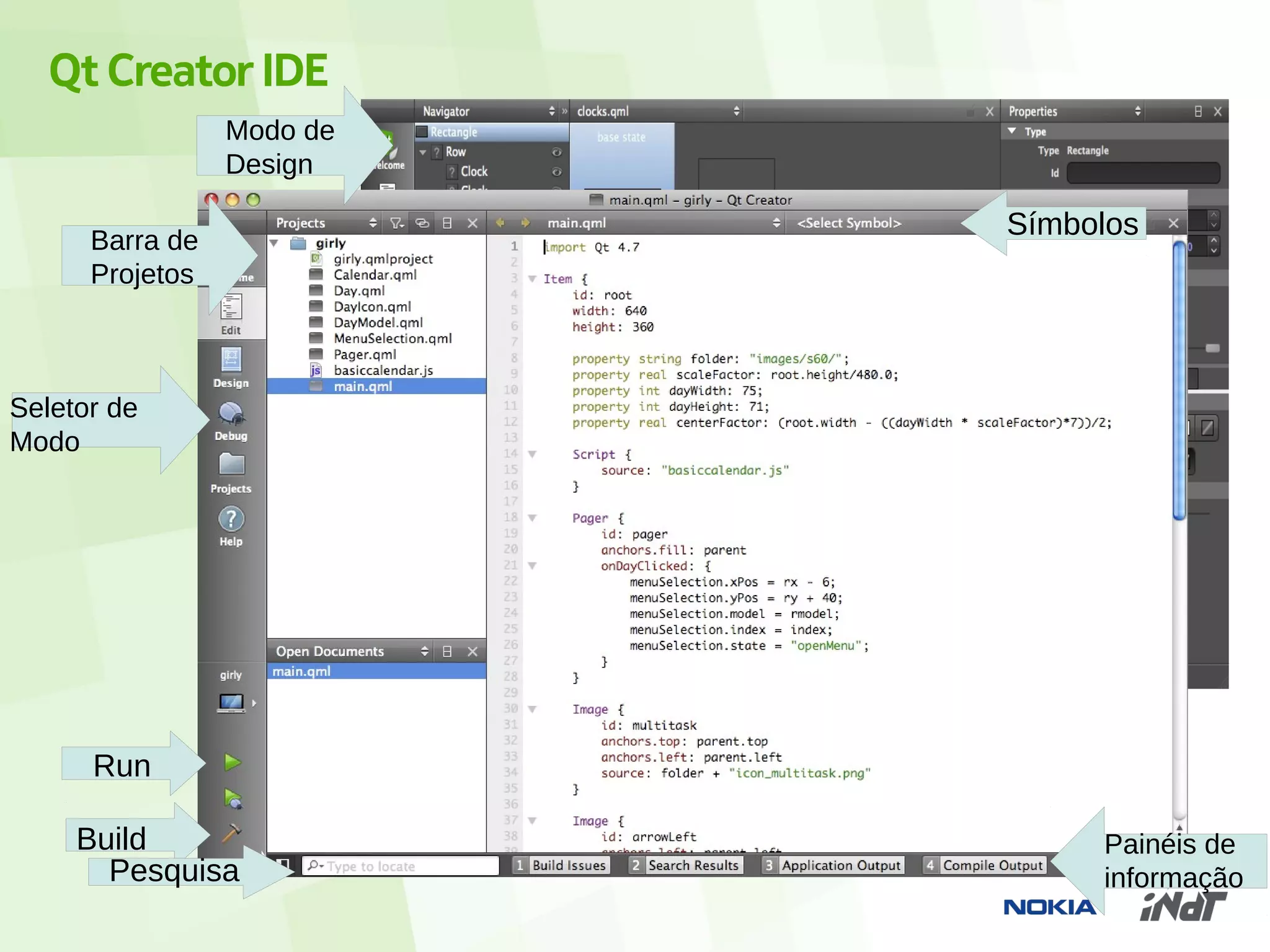This screenshot has height=952, width=1270.
Task: Open the Application Output pane
Action: click(x=833, y=865)
